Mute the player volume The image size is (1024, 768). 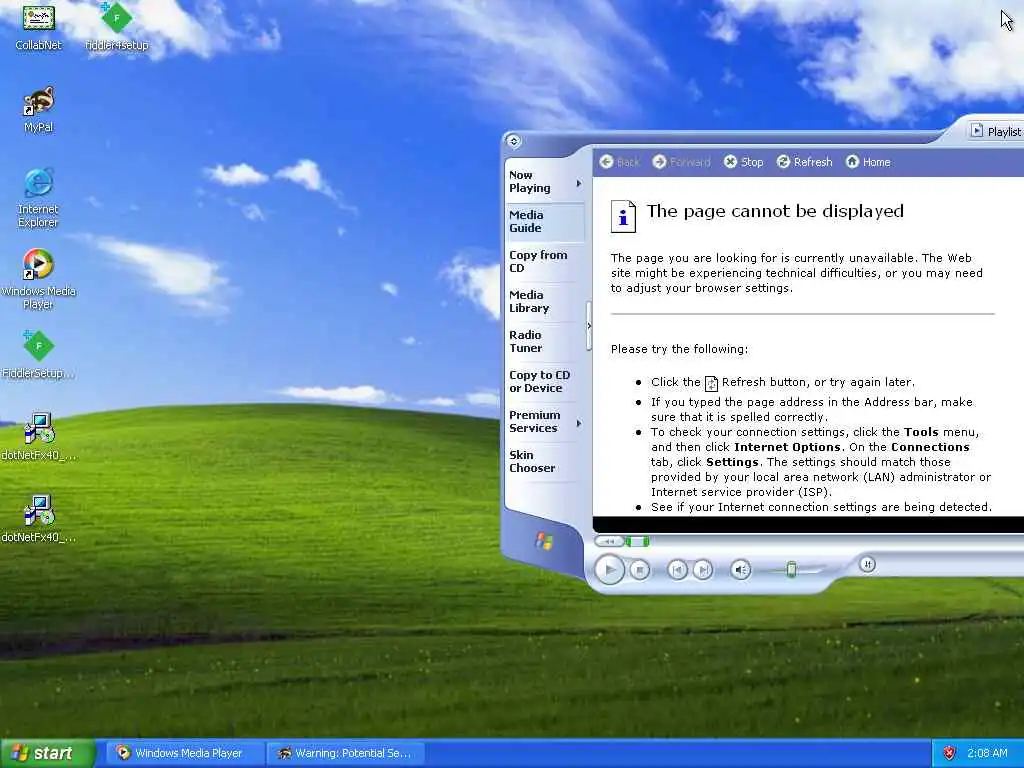pos(740,570)
